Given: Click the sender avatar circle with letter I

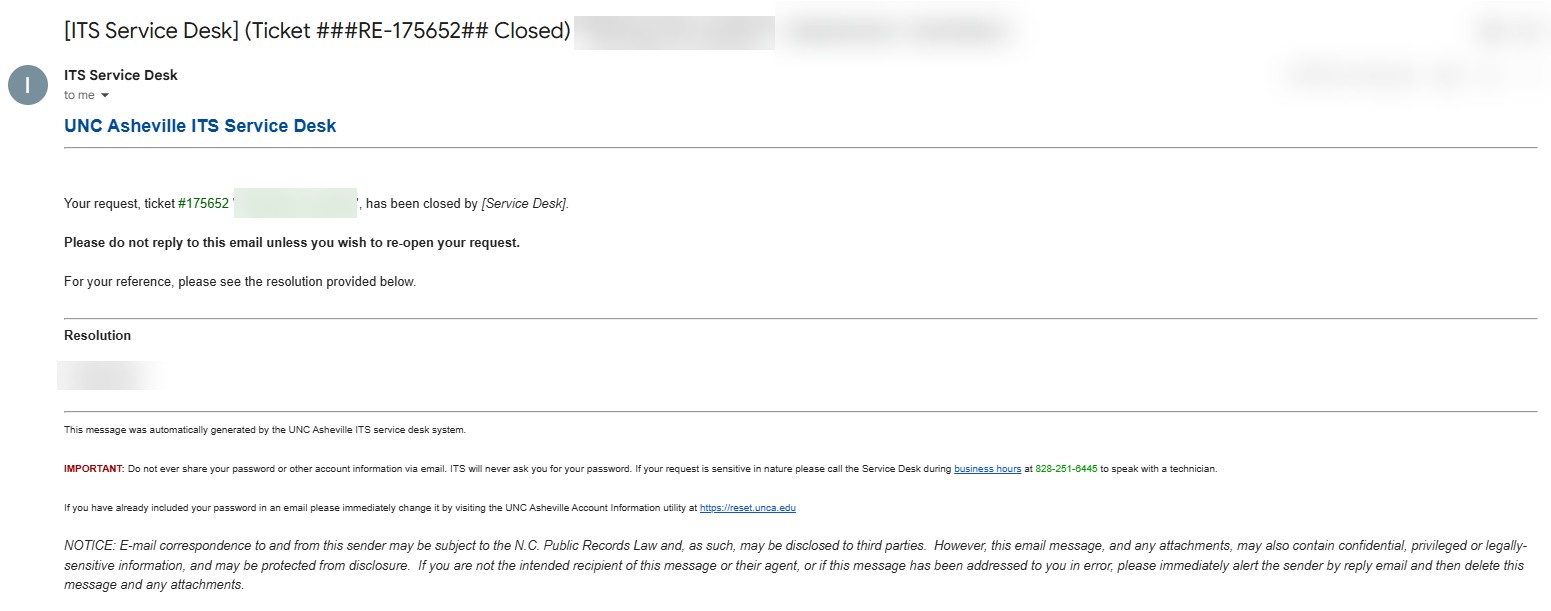Looking at the screenshot, I should tap(28, 85).
